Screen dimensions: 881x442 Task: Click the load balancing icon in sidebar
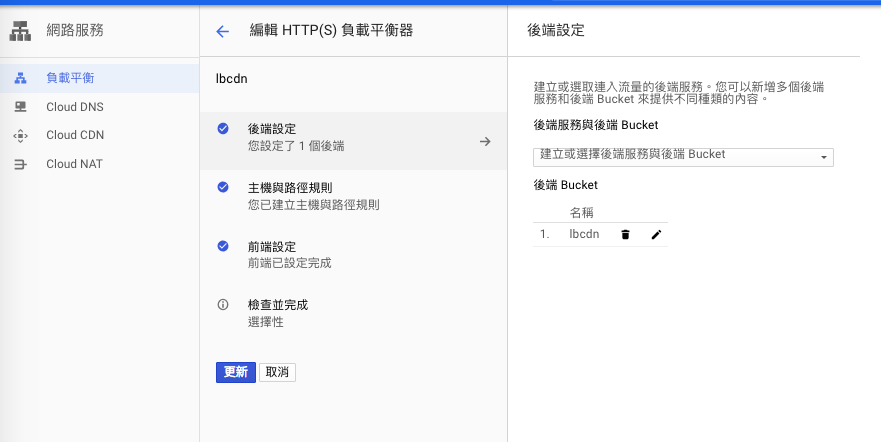click(x=20, y=78)
